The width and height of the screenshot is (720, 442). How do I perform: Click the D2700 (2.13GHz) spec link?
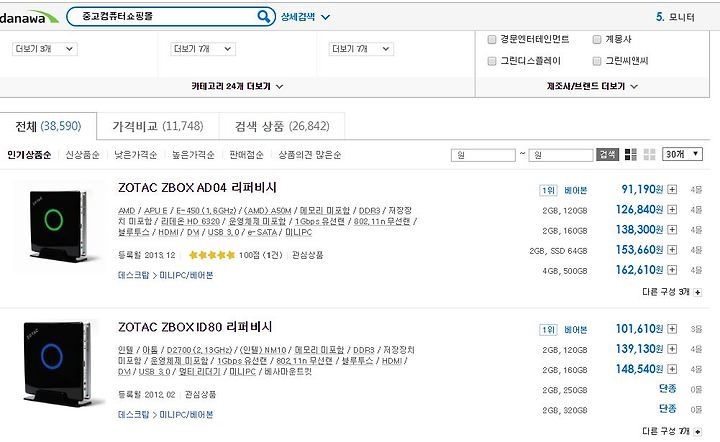[199, 350]
